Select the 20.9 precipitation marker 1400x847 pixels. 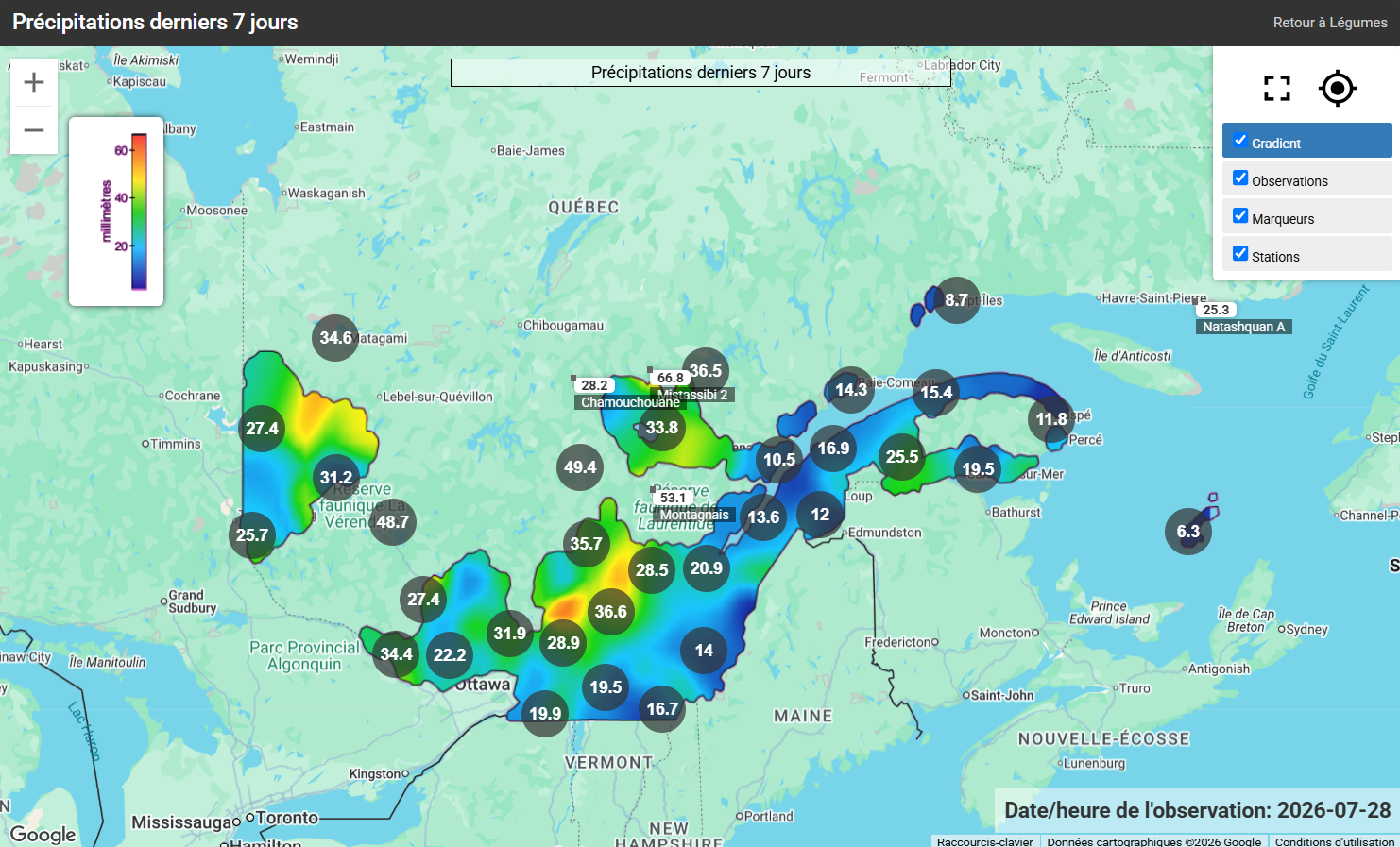(x=707, y=568)
